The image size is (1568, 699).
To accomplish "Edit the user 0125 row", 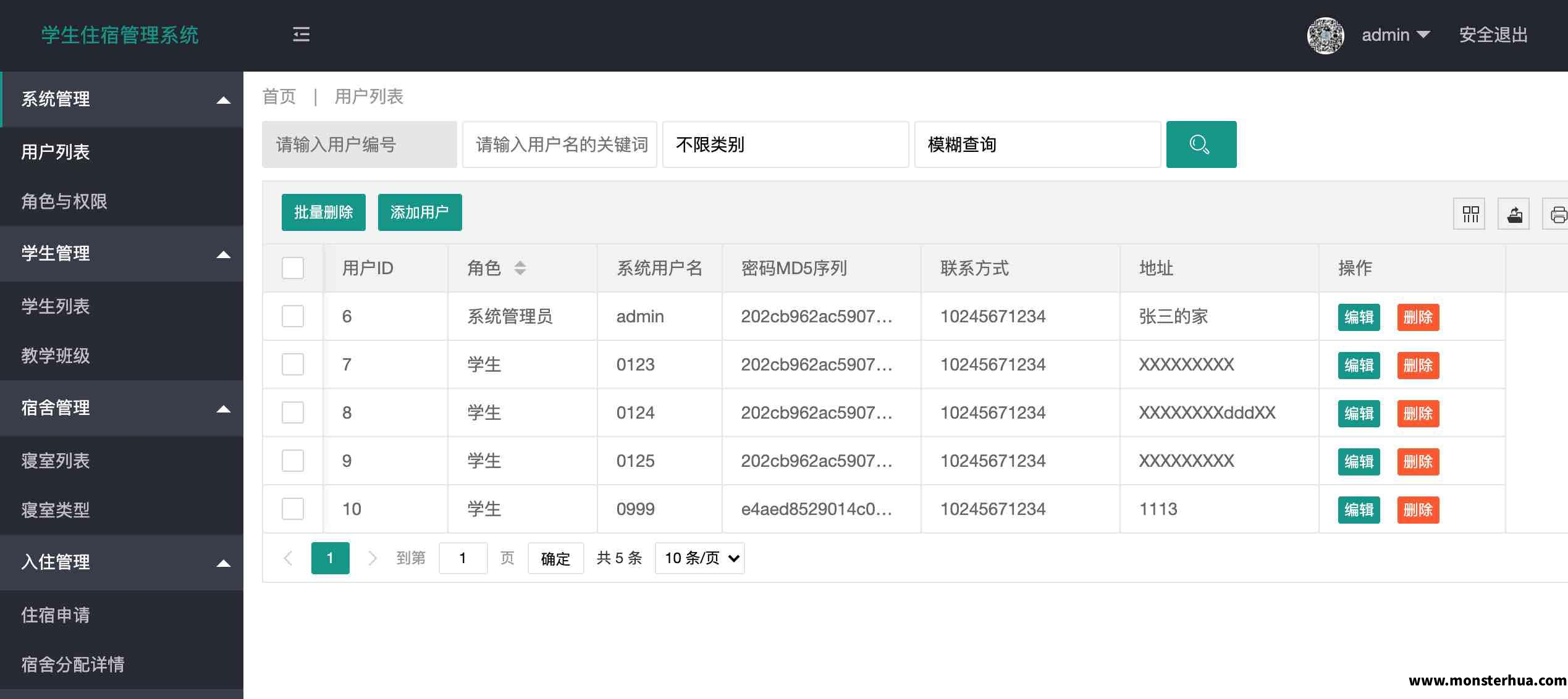I will [x=1359, y=462].
